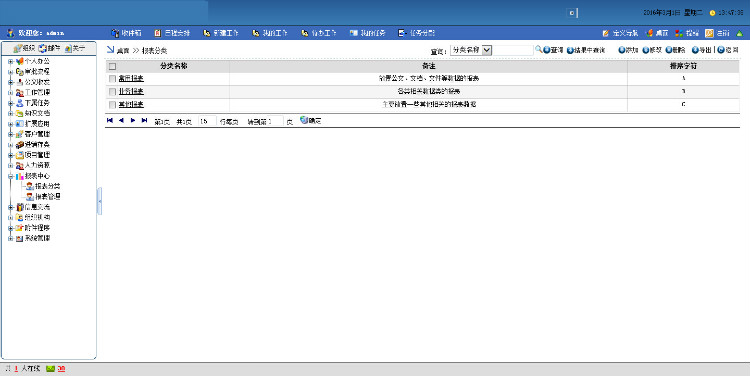Click the admin user avatar icon
The height and width of the screenshot is (376, 750).
[x=11, y=33]
